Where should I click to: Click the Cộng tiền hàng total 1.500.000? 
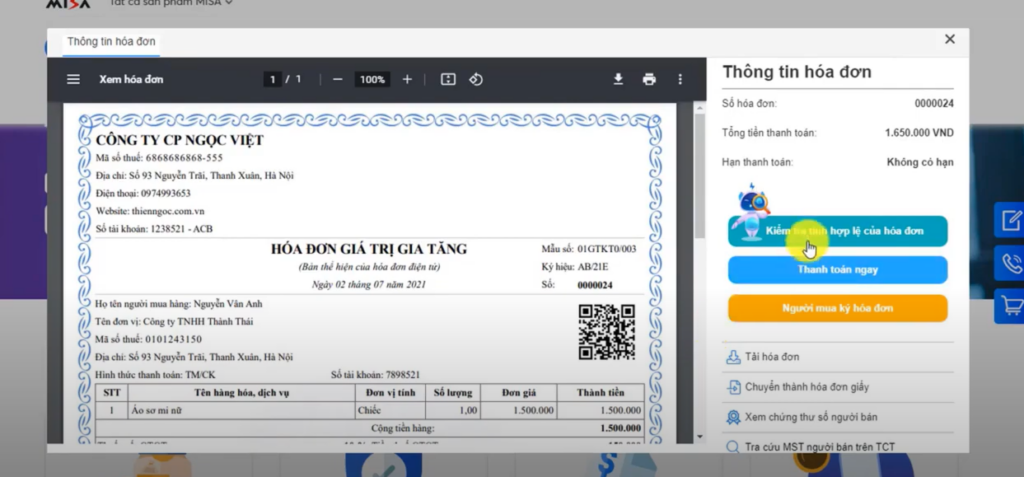click(x=620, y=429)
